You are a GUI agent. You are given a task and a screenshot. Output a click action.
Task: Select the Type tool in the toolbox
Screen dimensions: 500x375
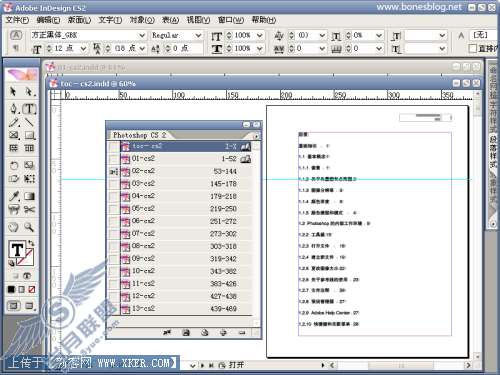pos(29,108)
